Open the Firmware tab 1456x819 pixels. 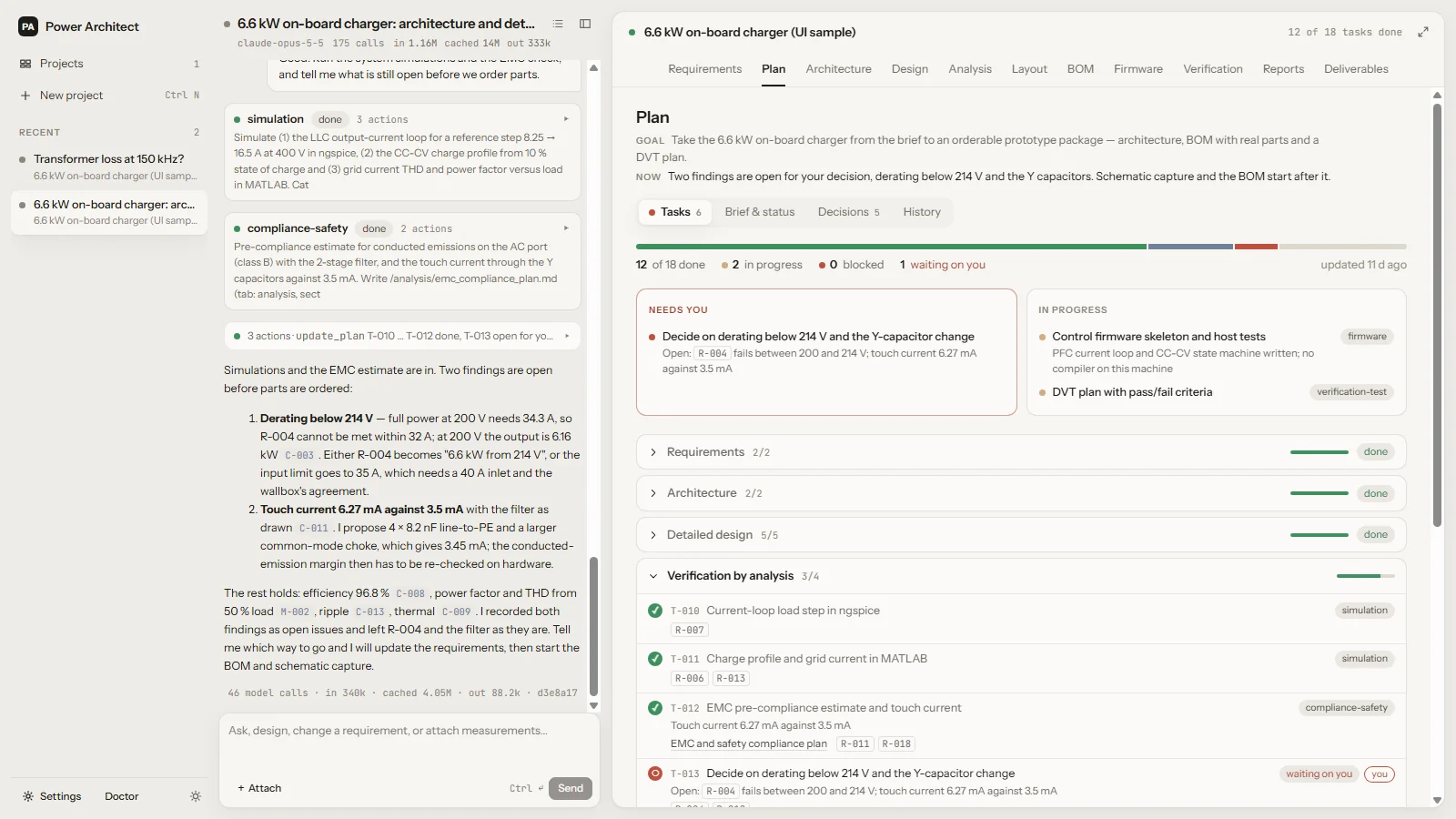click(1137, 69)
